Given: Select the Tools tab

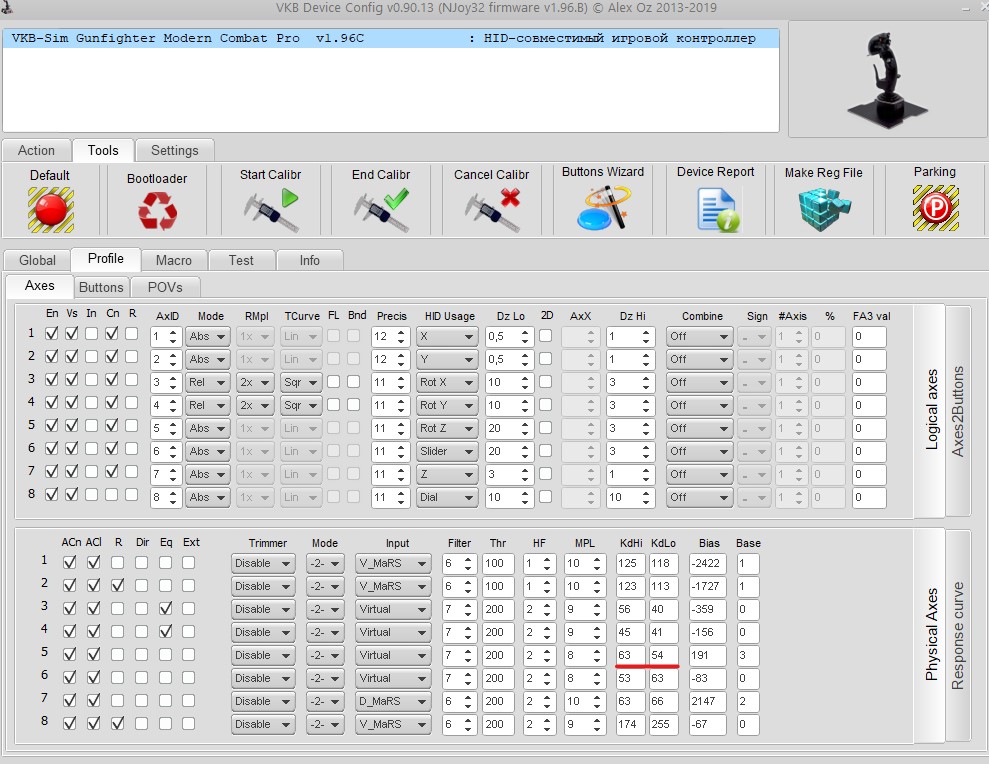Looking at the screenshot, I should [103, 150].
